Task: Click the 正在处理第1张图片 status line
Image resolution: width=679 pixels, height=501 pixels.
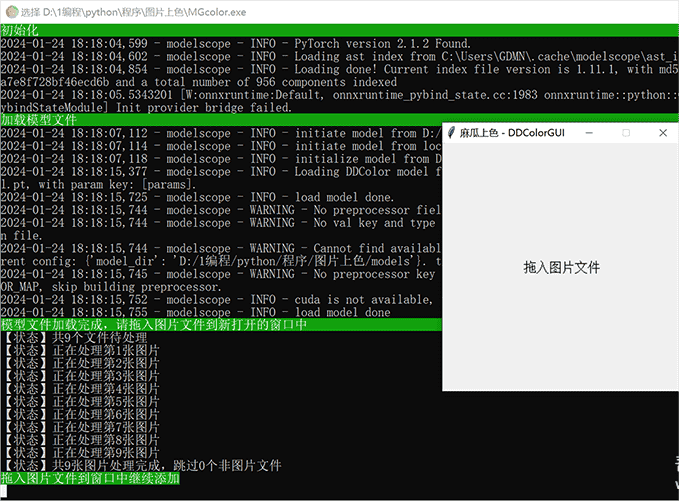Action: [x=82, y=350]
